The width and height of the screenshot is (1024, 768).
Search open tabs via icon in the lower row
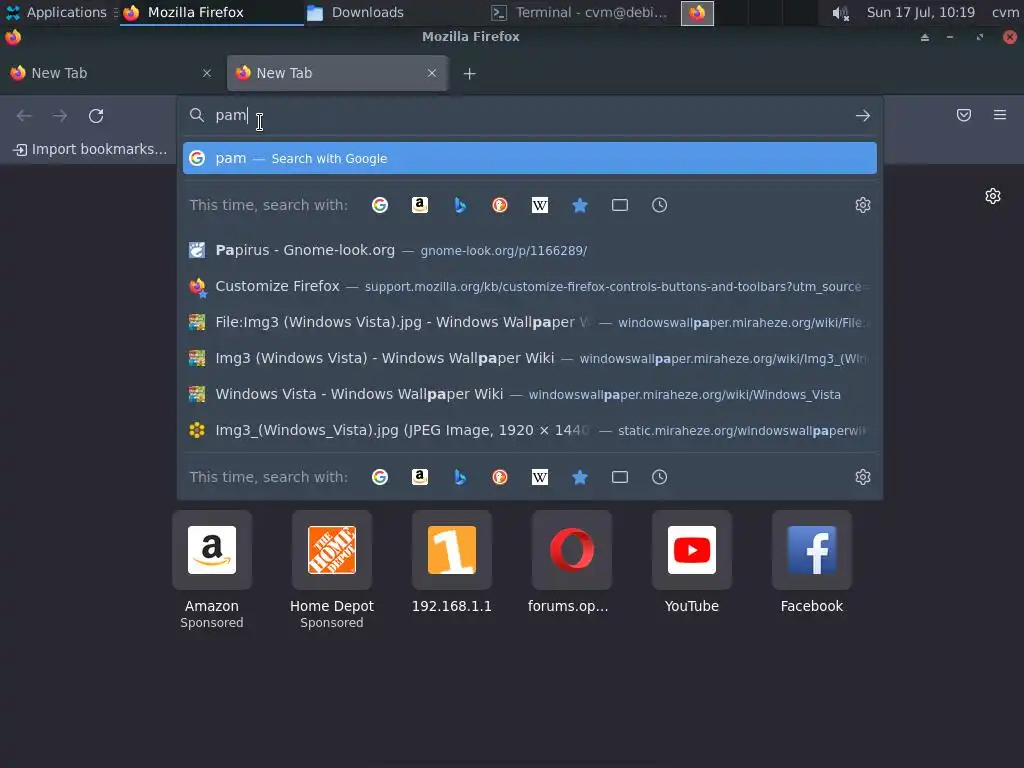click(x=620, y=477)
